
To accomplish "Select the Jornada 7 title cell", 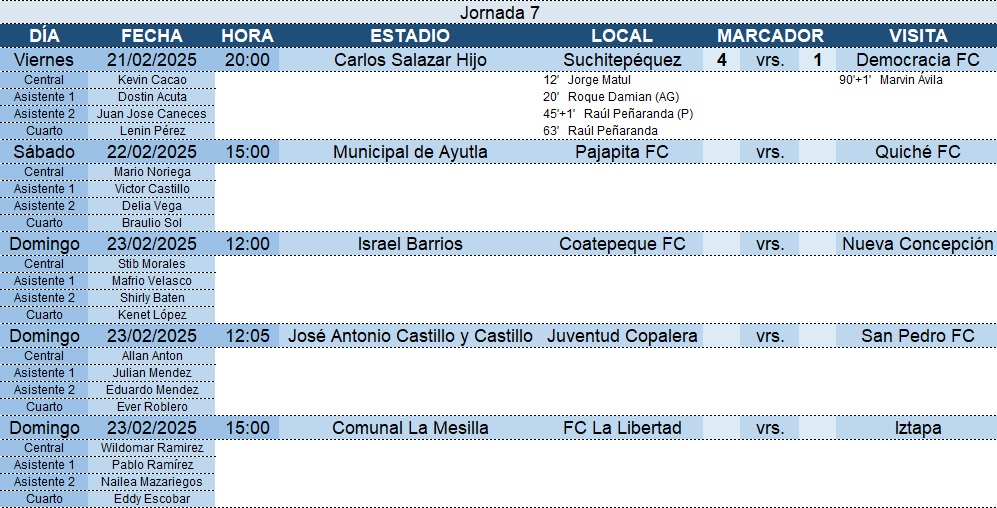I will 498,12.
